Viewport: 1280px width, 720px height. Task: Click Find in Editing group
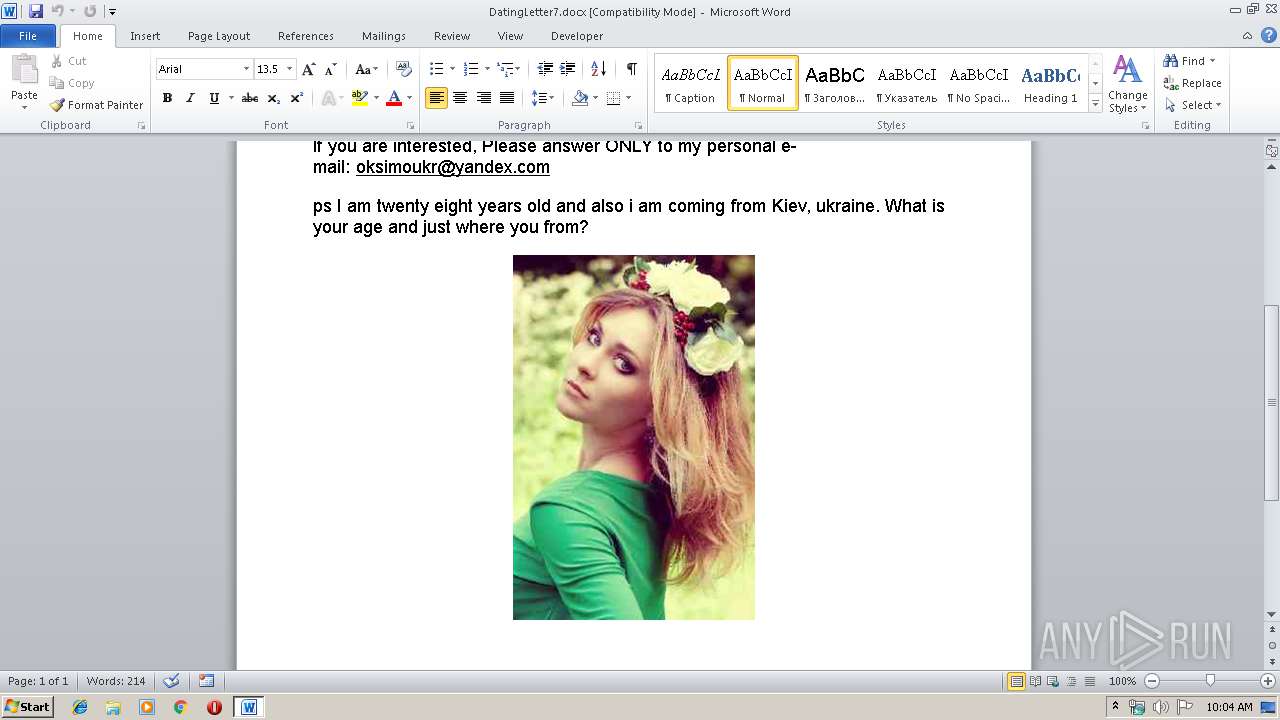coord(1190,61)
